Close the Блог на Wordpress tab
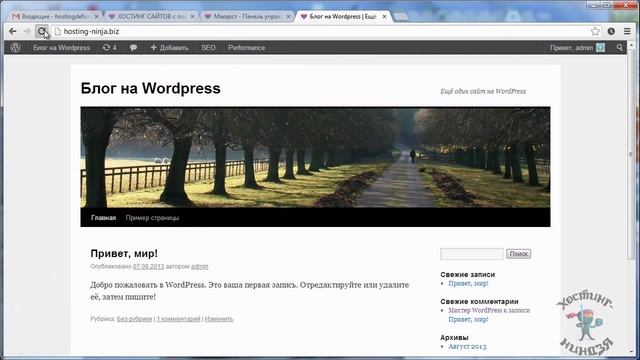 [x=384, y=16]
